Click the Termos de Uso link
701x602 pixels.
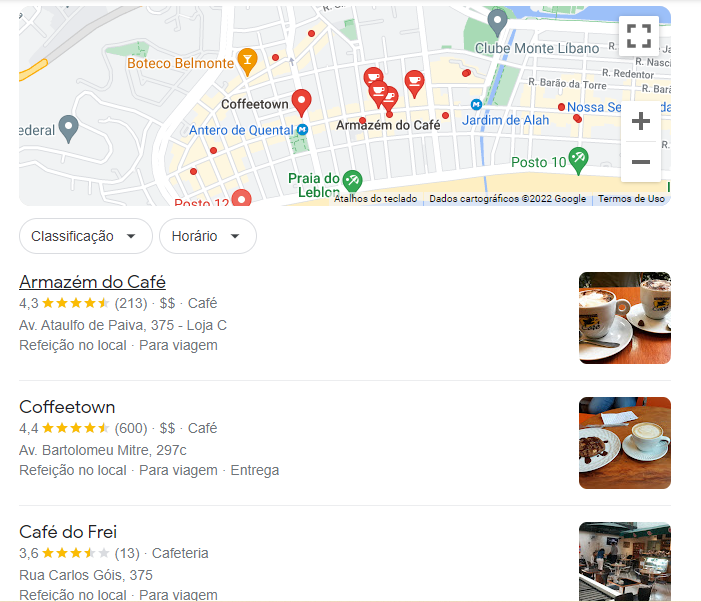pos(631,198)
